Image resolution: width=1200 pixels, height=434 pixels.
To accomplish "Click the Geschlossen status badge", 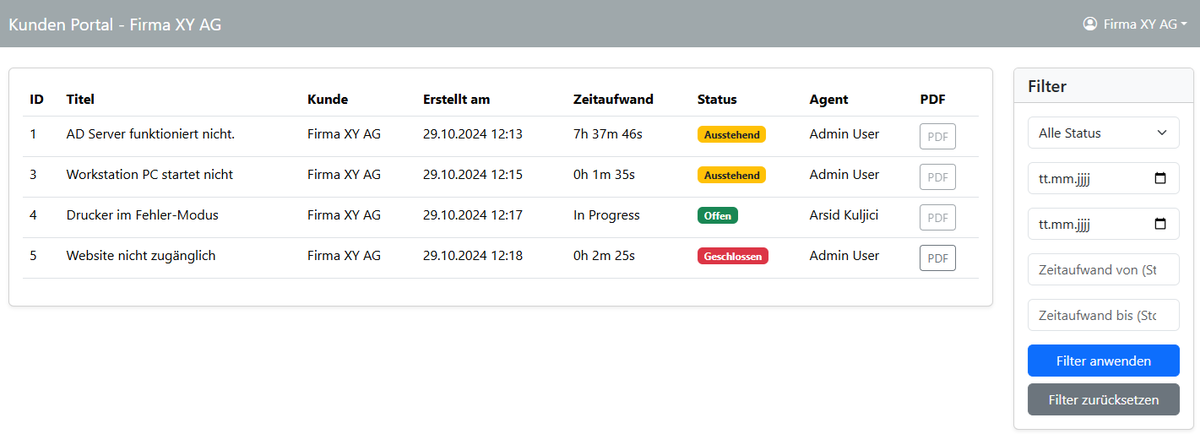I will coord(732,256).
